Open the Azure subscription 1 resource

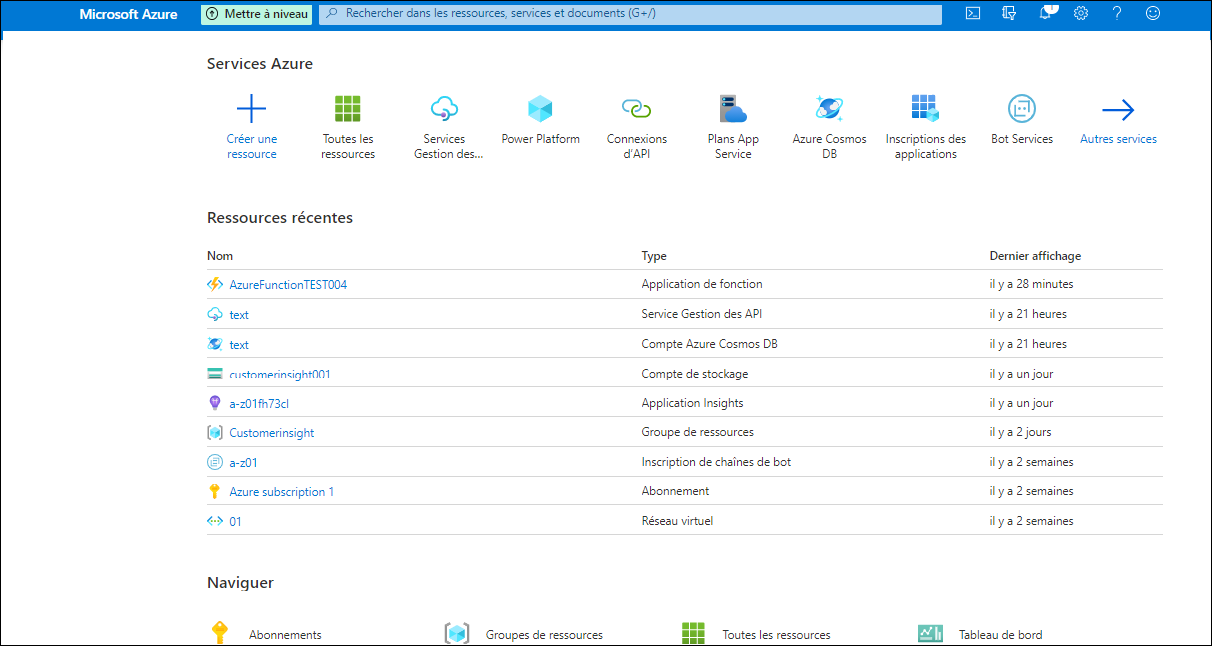pos(281,491)
